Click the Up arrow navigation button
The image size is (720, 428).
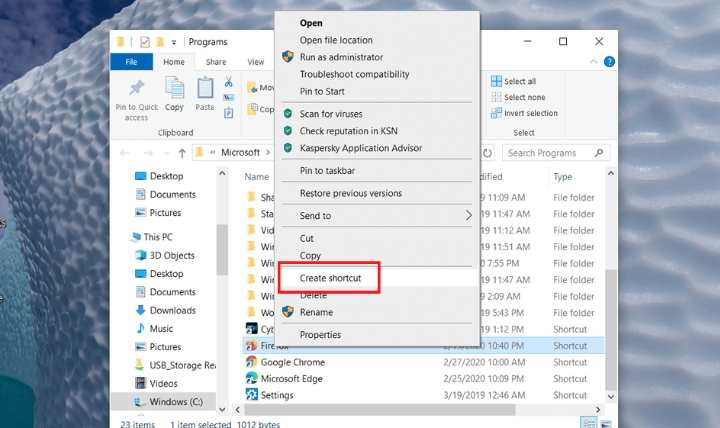tap(182, 153)
